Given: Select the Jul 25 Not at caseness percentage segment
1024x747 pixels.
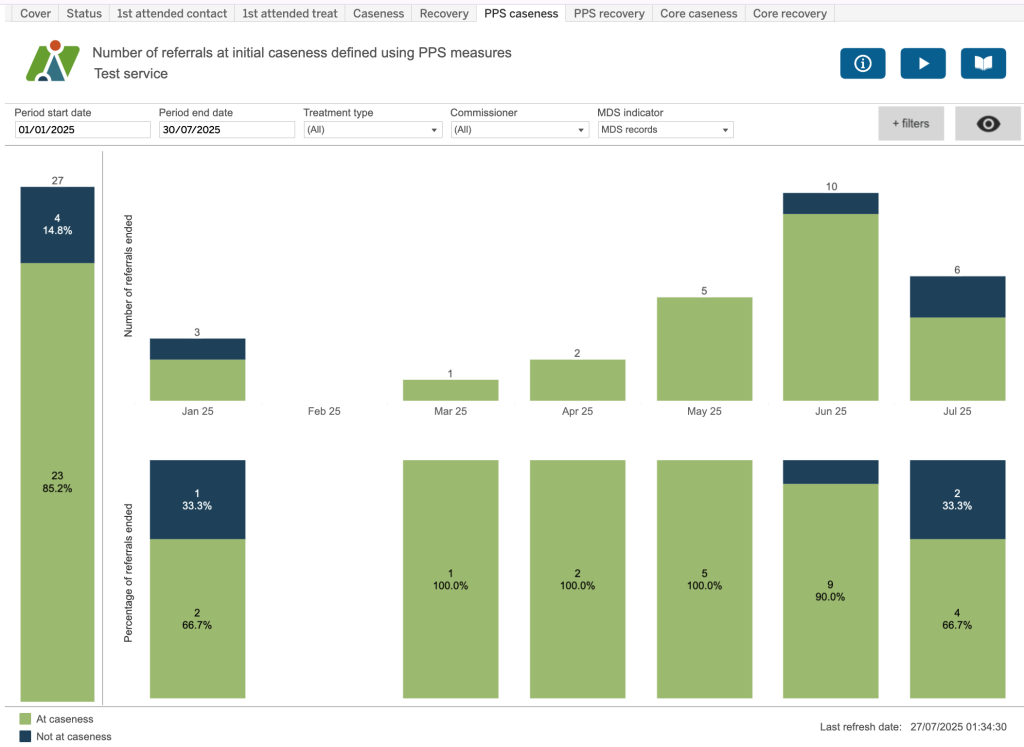Looking at the screenshot, I should coord(957,499).
